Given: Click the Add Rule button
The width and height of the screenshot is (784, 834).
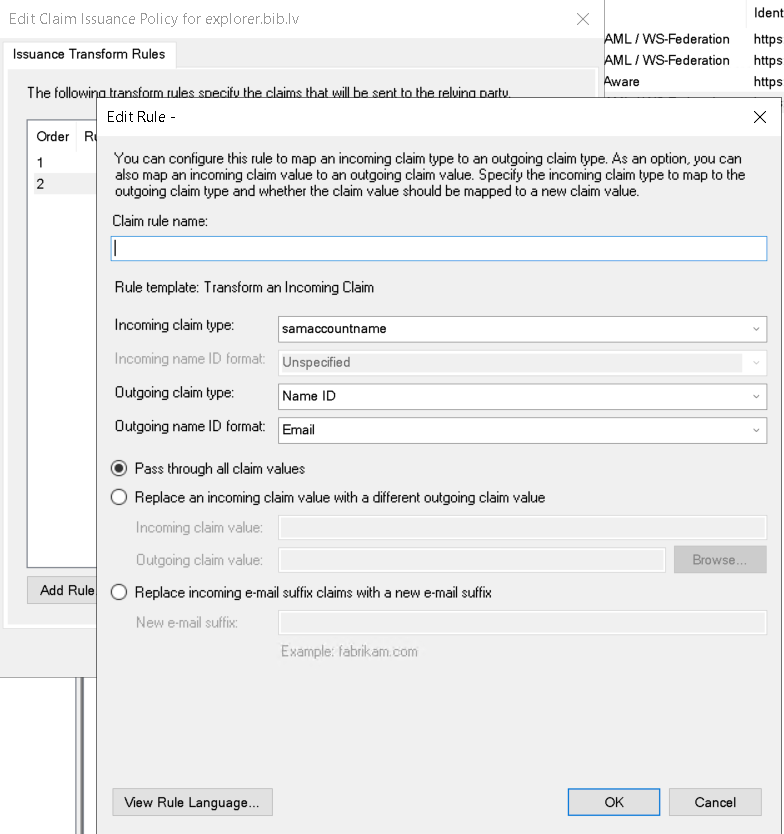Looking at the screenshot, I should click(x=62, y=590).
